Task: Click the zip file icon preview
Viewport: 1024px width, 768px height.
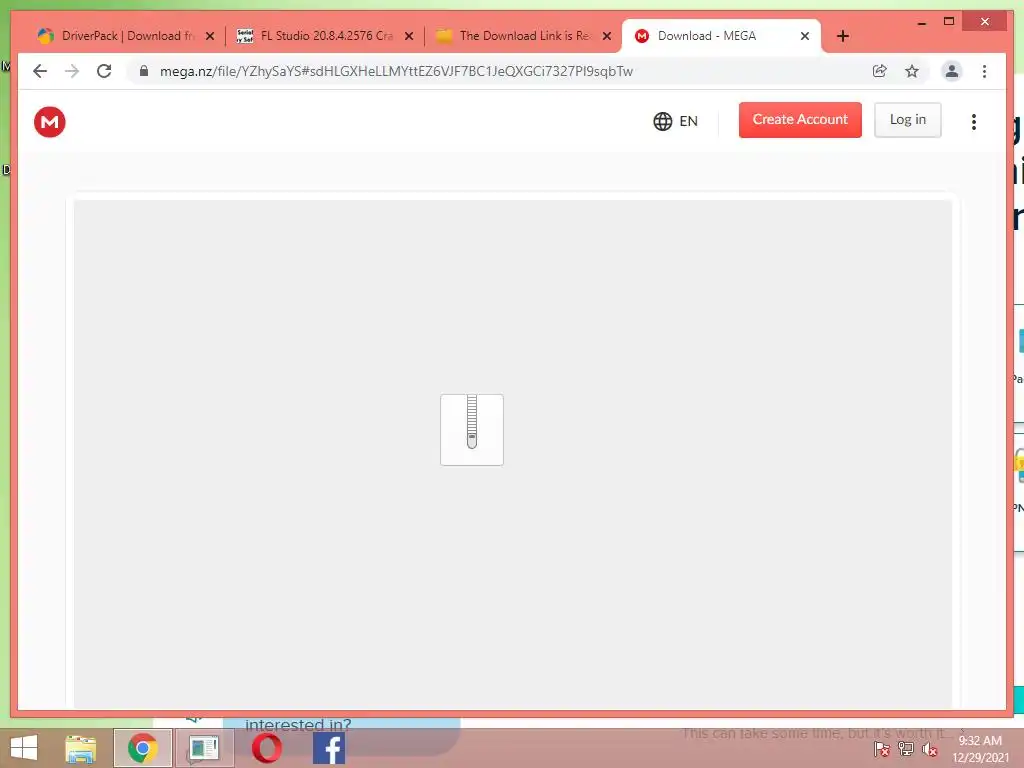Action: [x=472, y=430]
